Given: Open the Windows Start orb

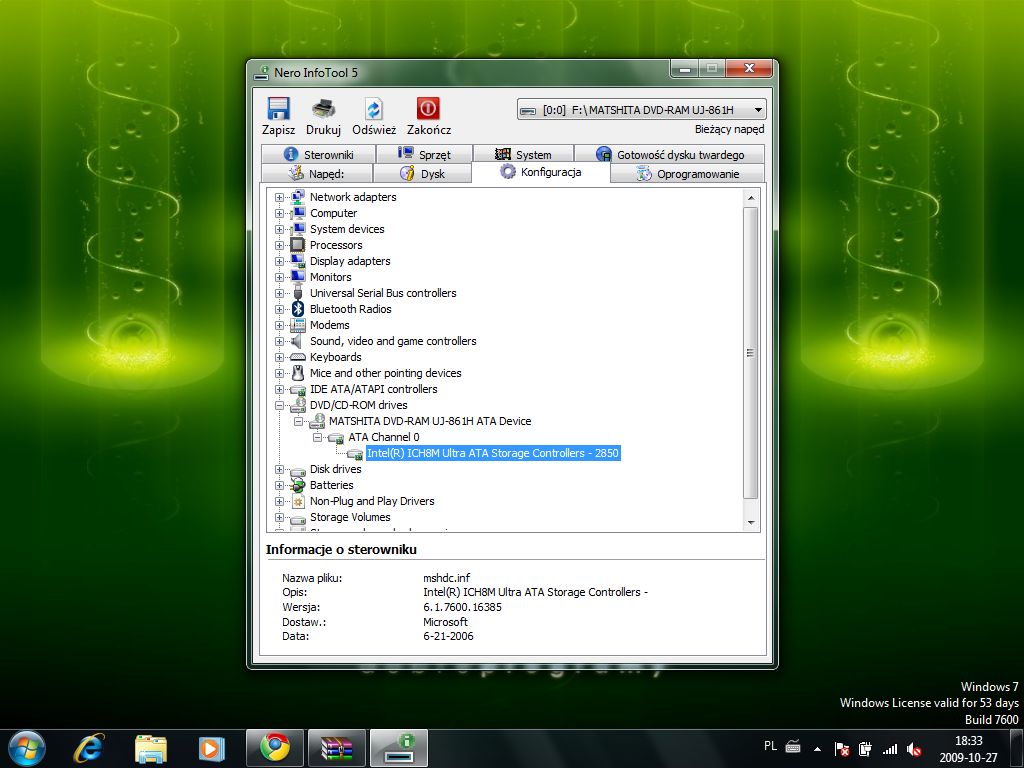Looking at the screenshot, I should 26,748.
